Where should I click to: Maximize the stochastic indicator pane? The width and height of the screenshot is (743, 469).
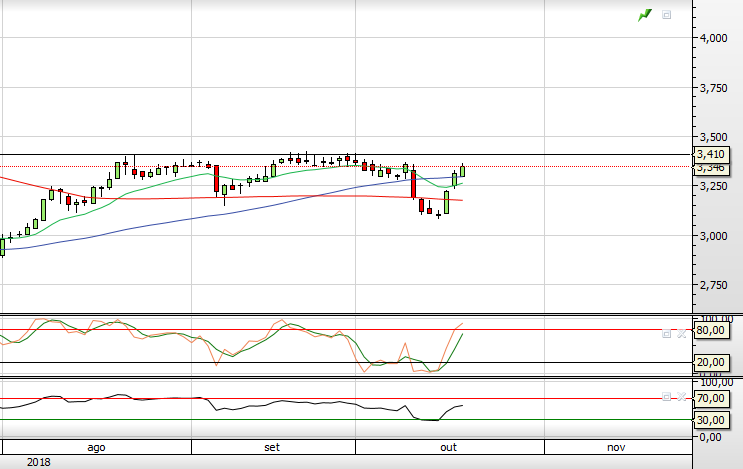(x=666, y=334)
